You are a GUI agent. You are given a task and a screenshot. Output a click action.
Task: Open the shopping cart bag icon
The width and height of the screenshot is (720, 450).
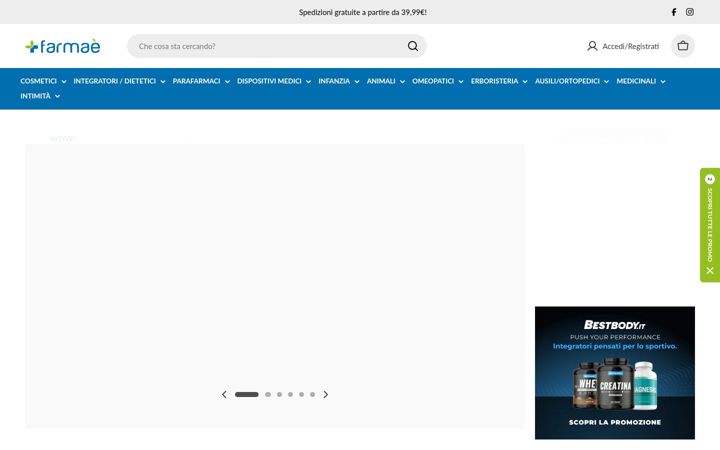coord(683,46)
